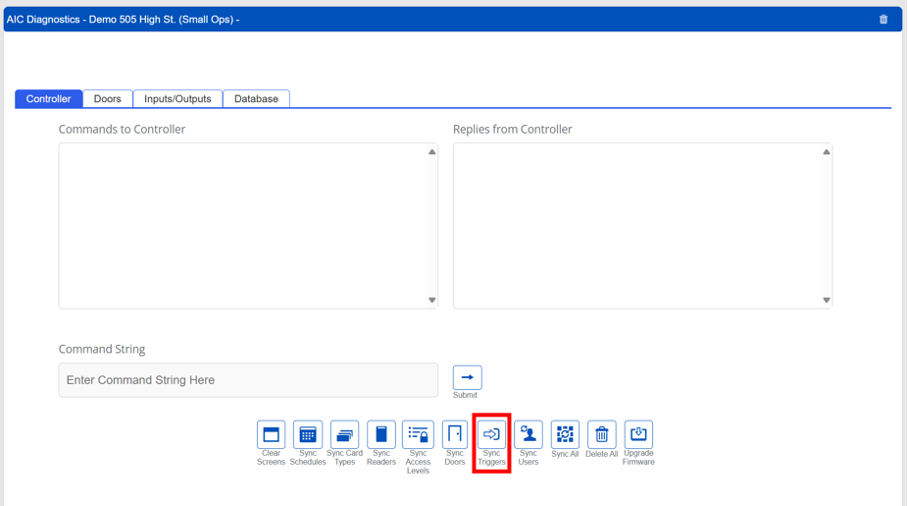
Task: Select the Sync Card Types icon
Action: (344, 434)
